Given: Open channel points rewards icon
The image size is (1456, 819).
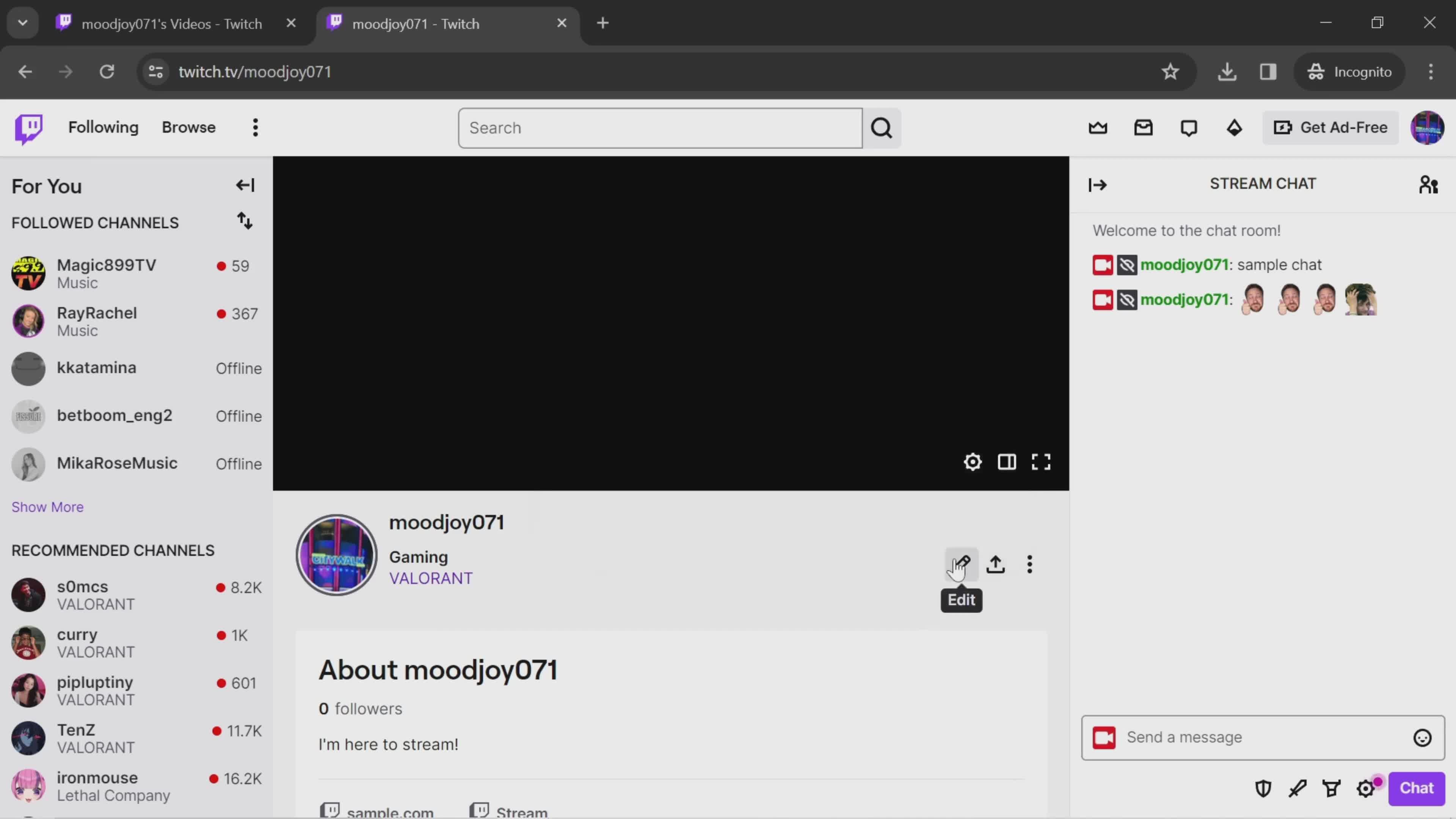Looking at the screenshot, I should [x=1331, y=788].
